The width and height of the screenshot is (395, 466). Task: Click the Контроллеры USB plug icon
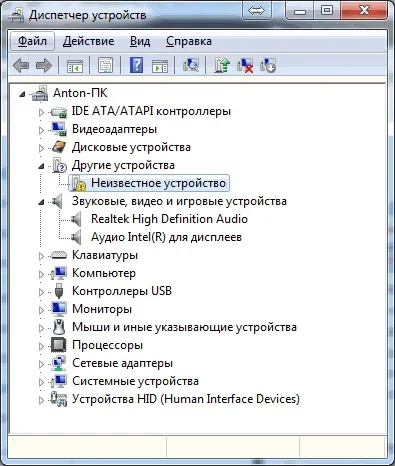tap(59, 291)
